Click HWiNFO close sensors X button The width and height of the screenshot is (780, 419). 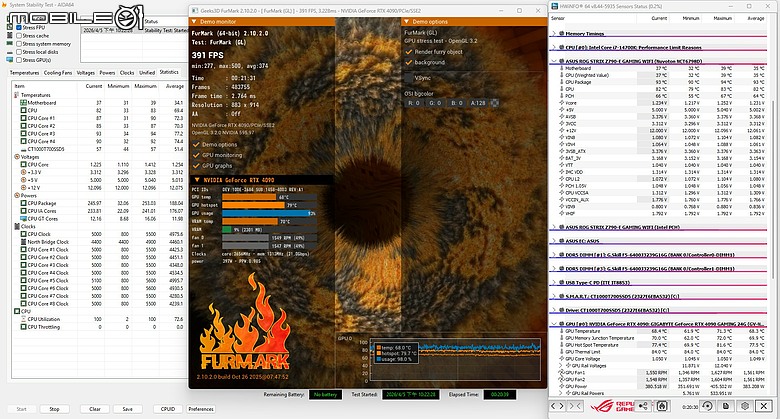pyautogui.click(x=764, y=406)
